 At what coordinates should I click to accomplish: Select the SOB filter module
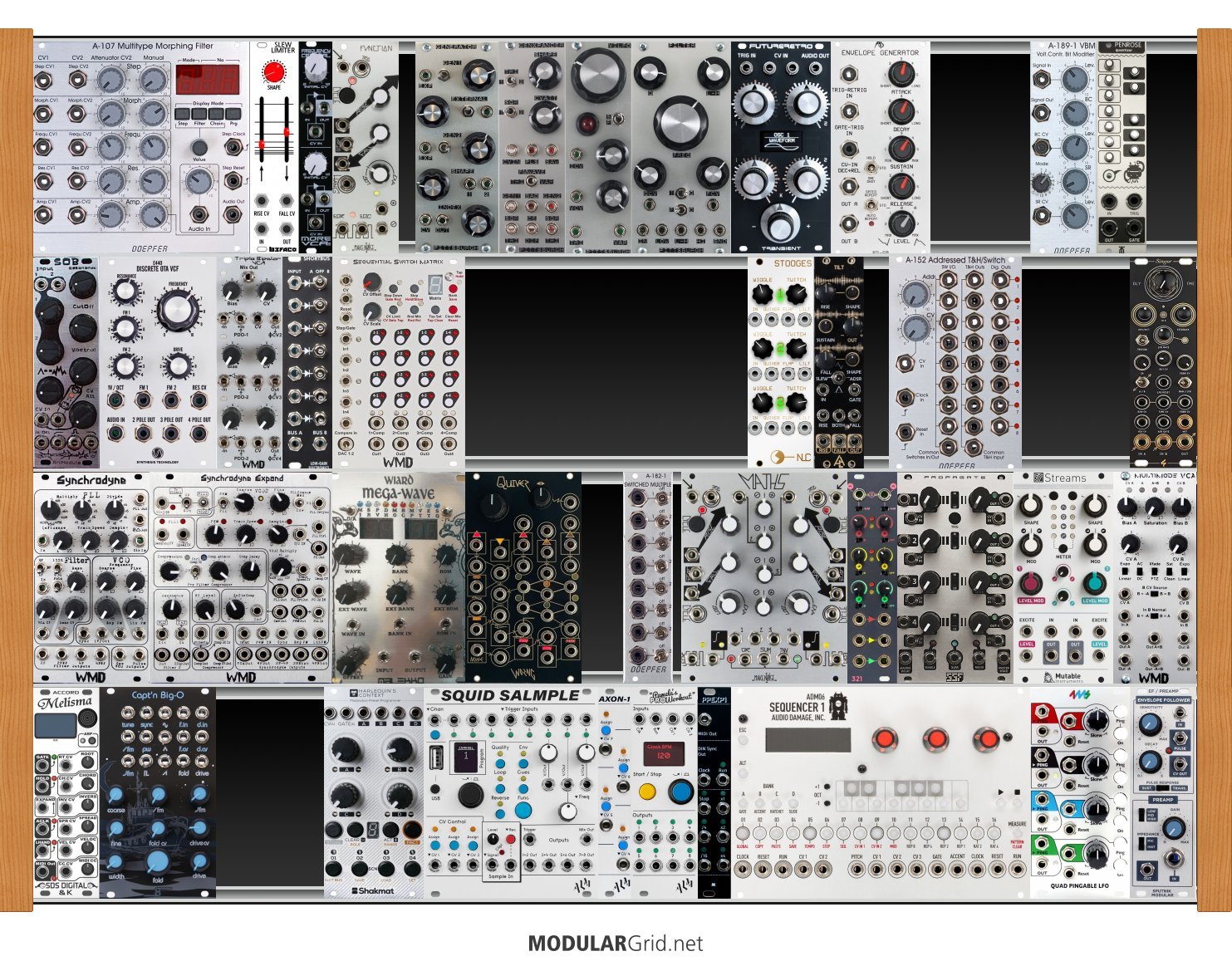pos(66,362)
